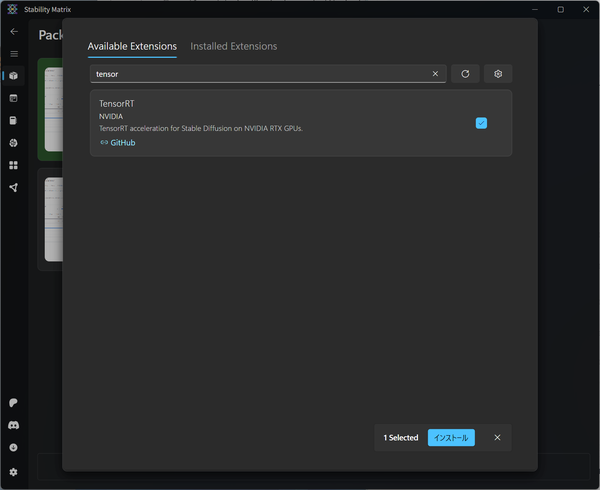Expand the hamburger navigation menu
This screenshot has width=600, height=490.
tap(14, 53)
